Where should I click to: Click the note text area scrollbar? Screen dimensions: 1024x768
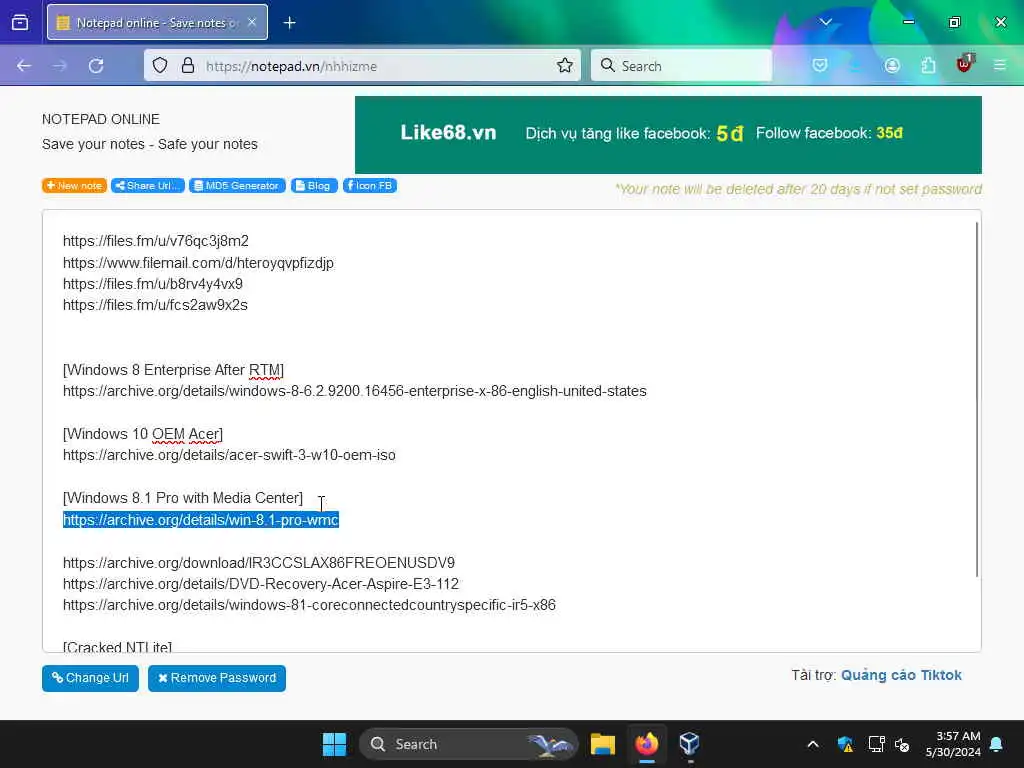click(977, 398)
